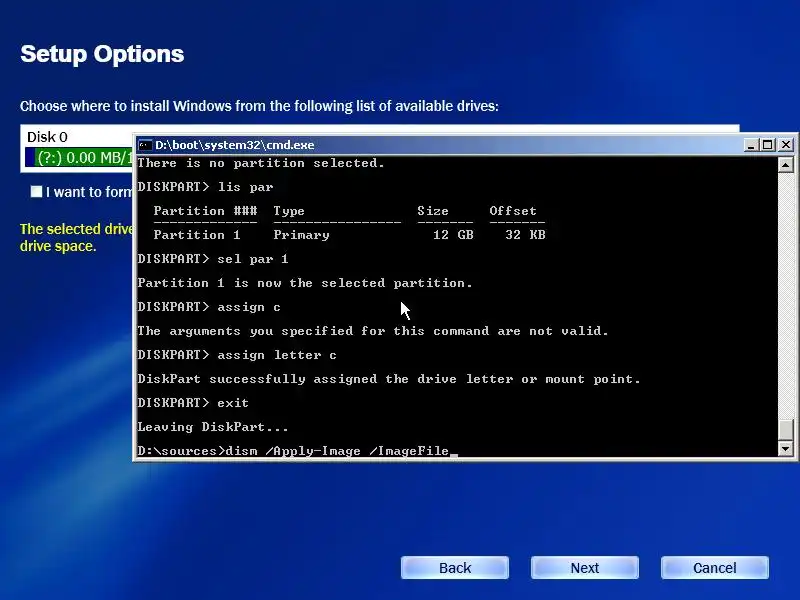Click the 'Disk 0' label in drive list
Screen dimensions: 800x600
click(47, 137)
